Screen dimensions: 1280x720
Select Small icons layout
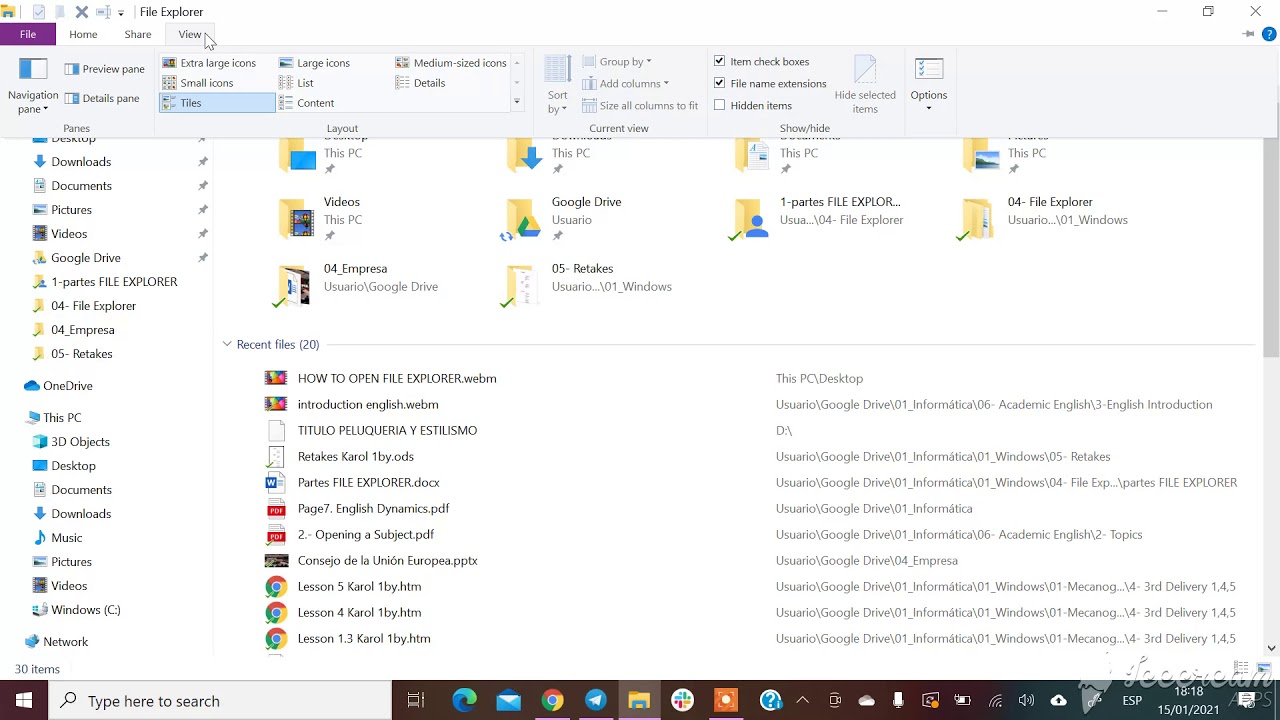198,83
